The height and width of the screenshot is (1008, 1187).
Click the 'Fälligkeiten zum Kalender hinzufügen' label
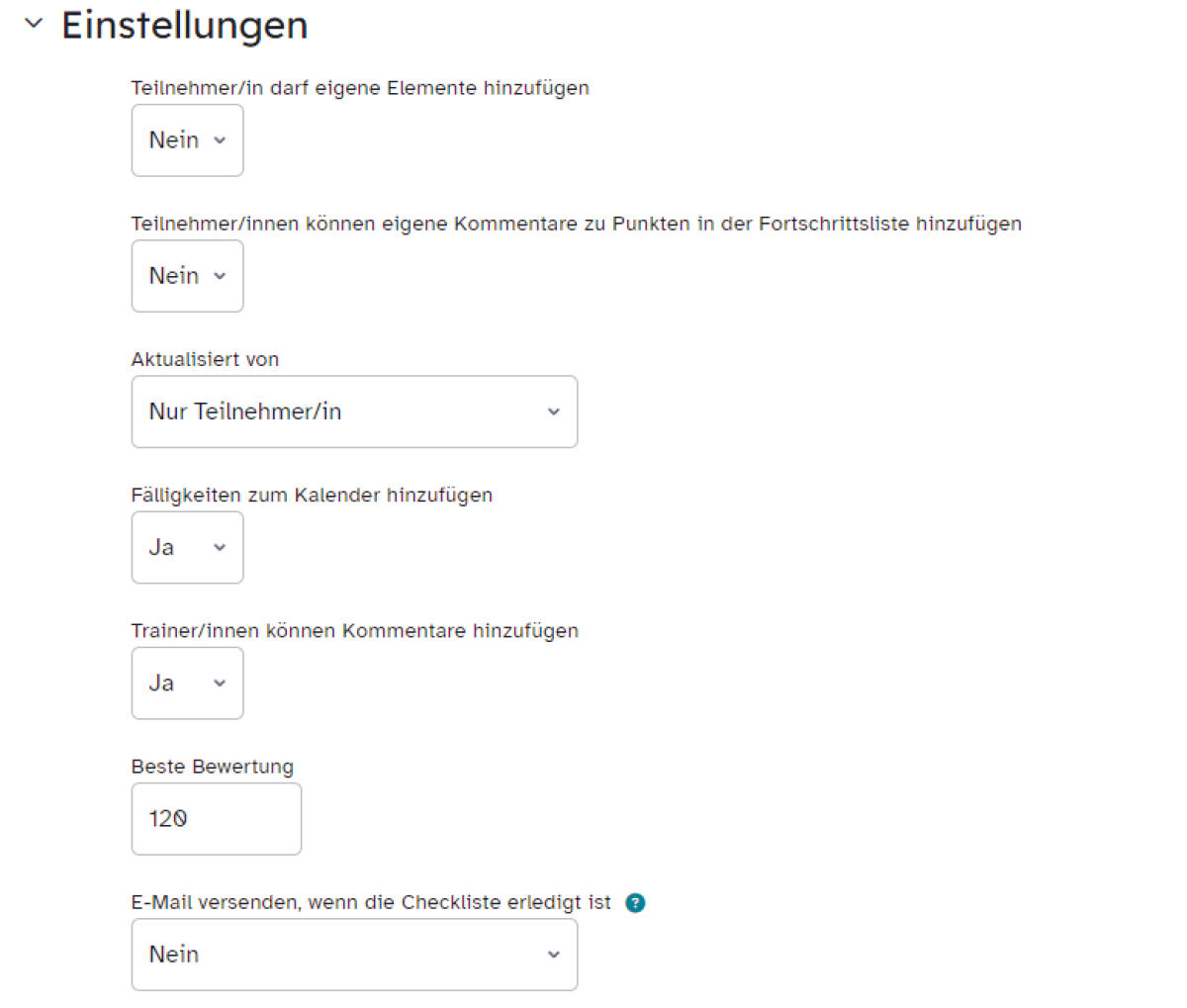[312, 495]
